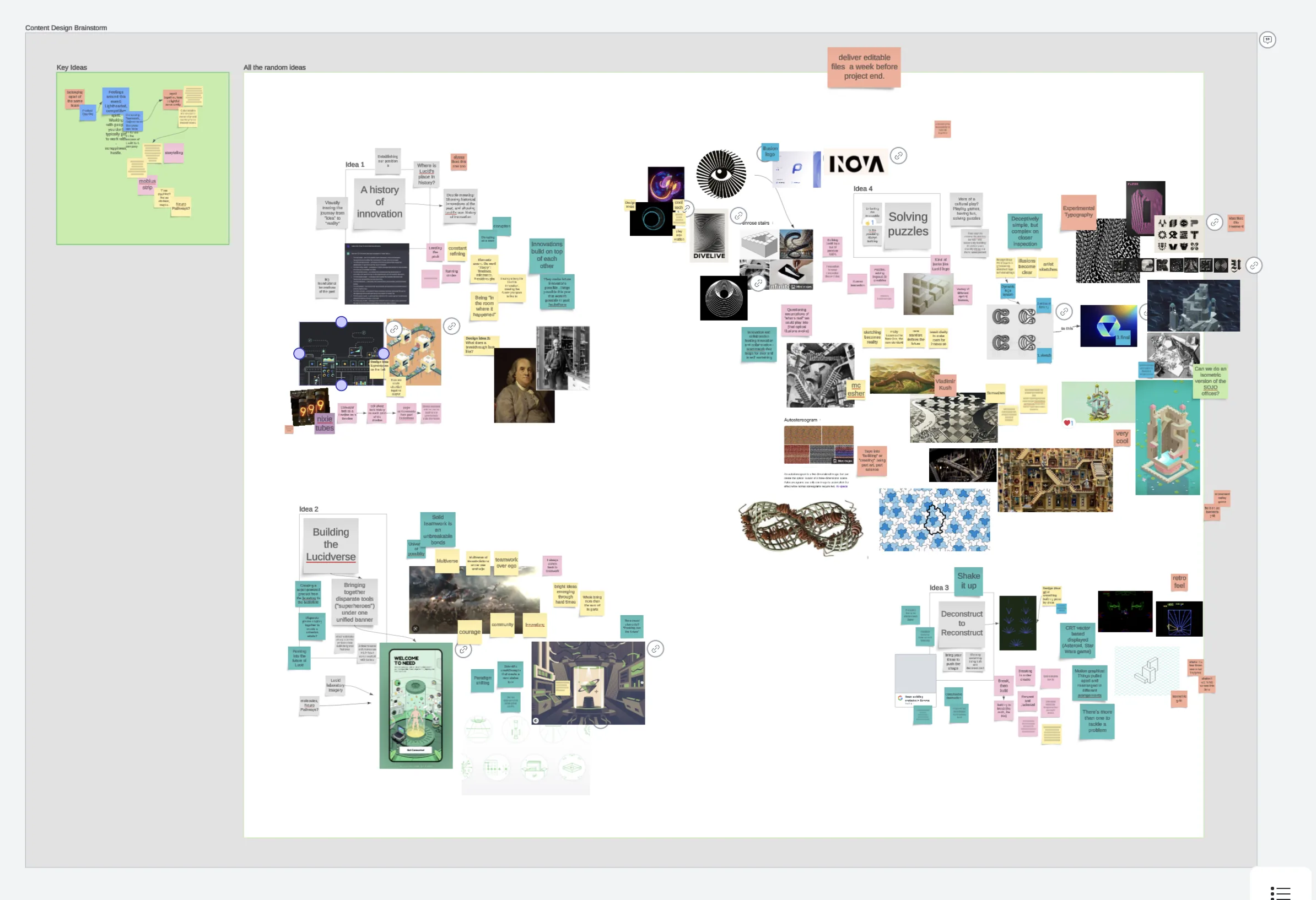Image resolution: width=1316 pixels, height=900 pixels.
Task: Select 'Can we do an isometric version' note
Action: (x=1210, y=382)
